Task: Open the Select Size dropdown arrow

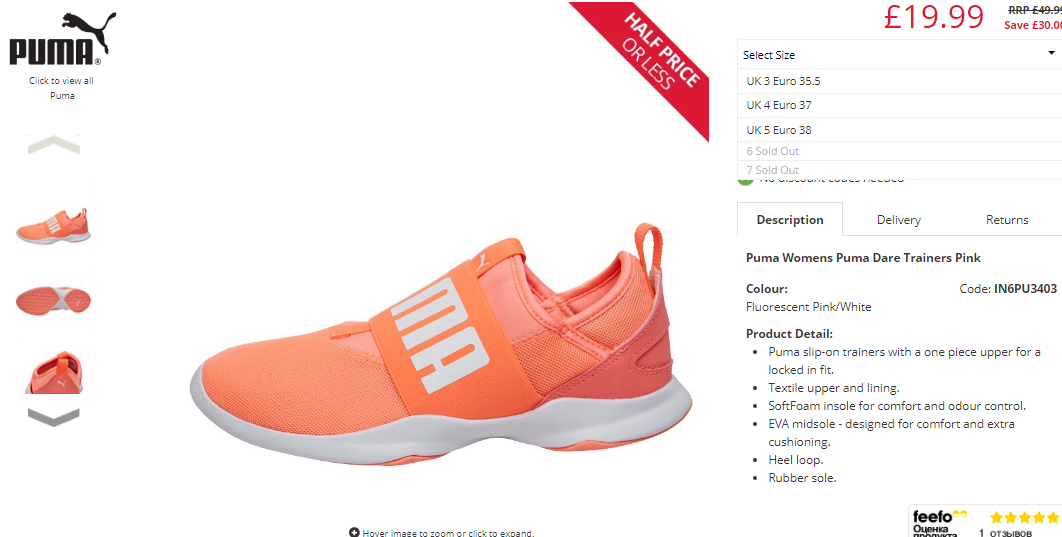Action: point(1051,53)
